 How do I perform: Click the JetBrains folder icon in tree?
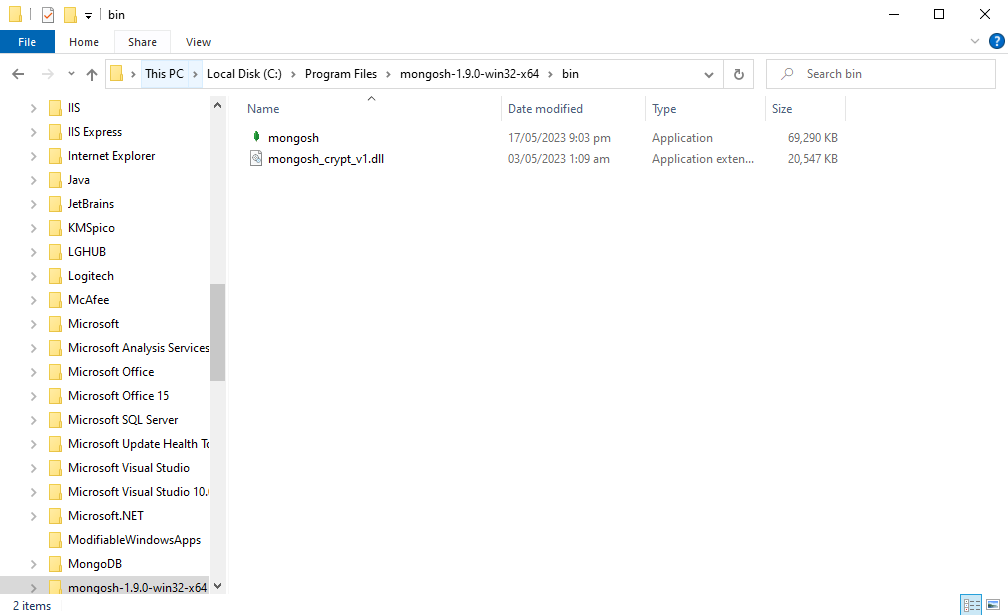pos(55,204)
